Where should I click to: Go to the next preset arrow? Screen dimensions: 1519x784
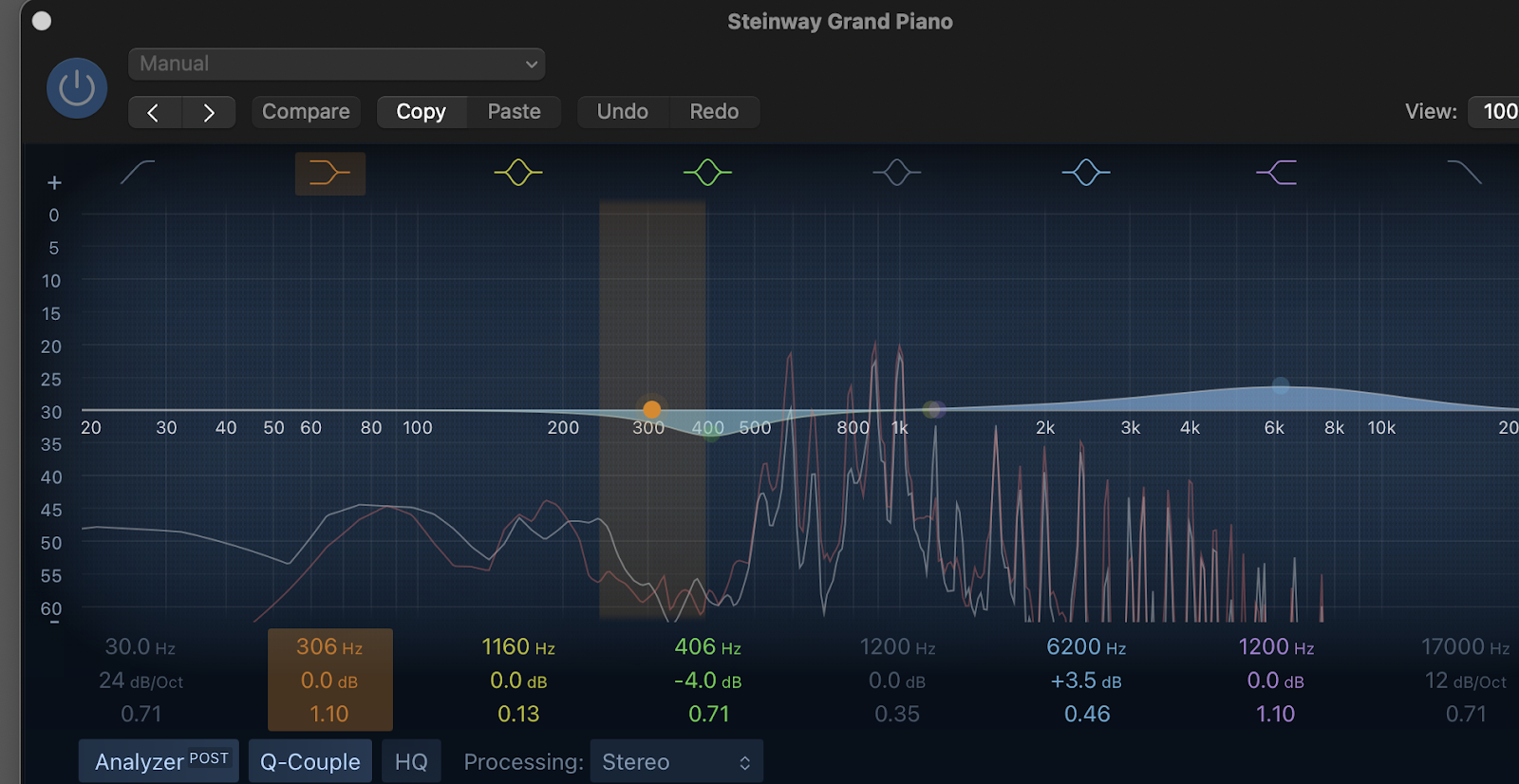[x=209, y=112]
